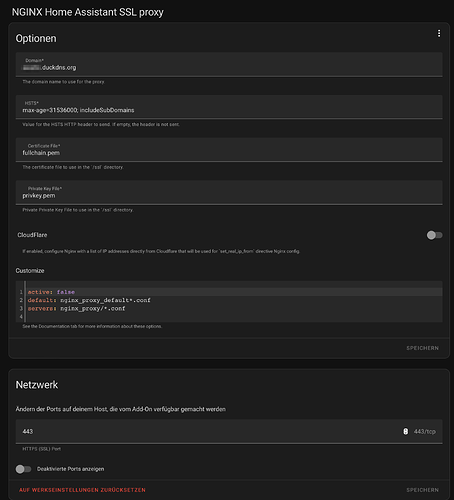
Task: Click the Domain input field
Action: (x=229, y=64)
